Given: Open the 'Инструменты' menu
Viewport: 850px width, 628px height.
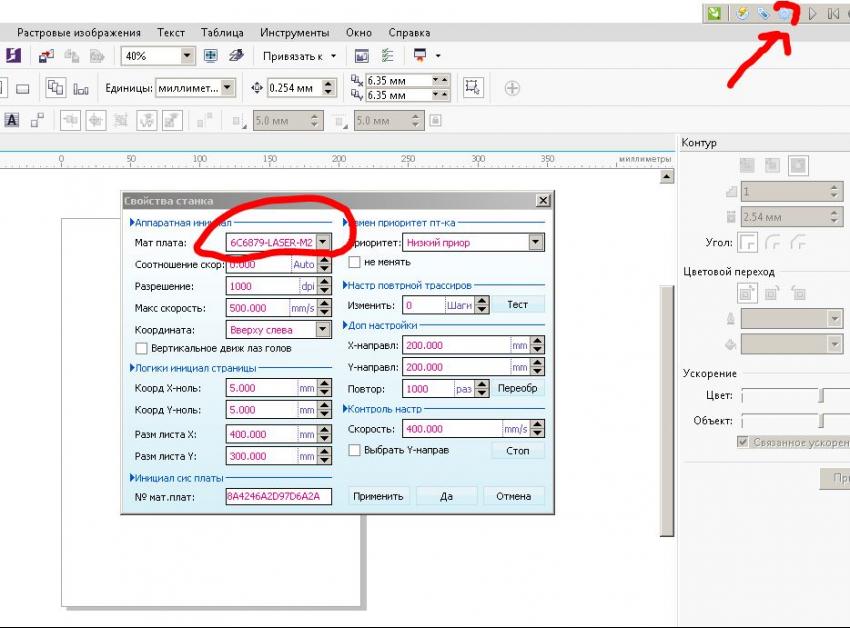Looking at the screenshot, I should (294, 33).
